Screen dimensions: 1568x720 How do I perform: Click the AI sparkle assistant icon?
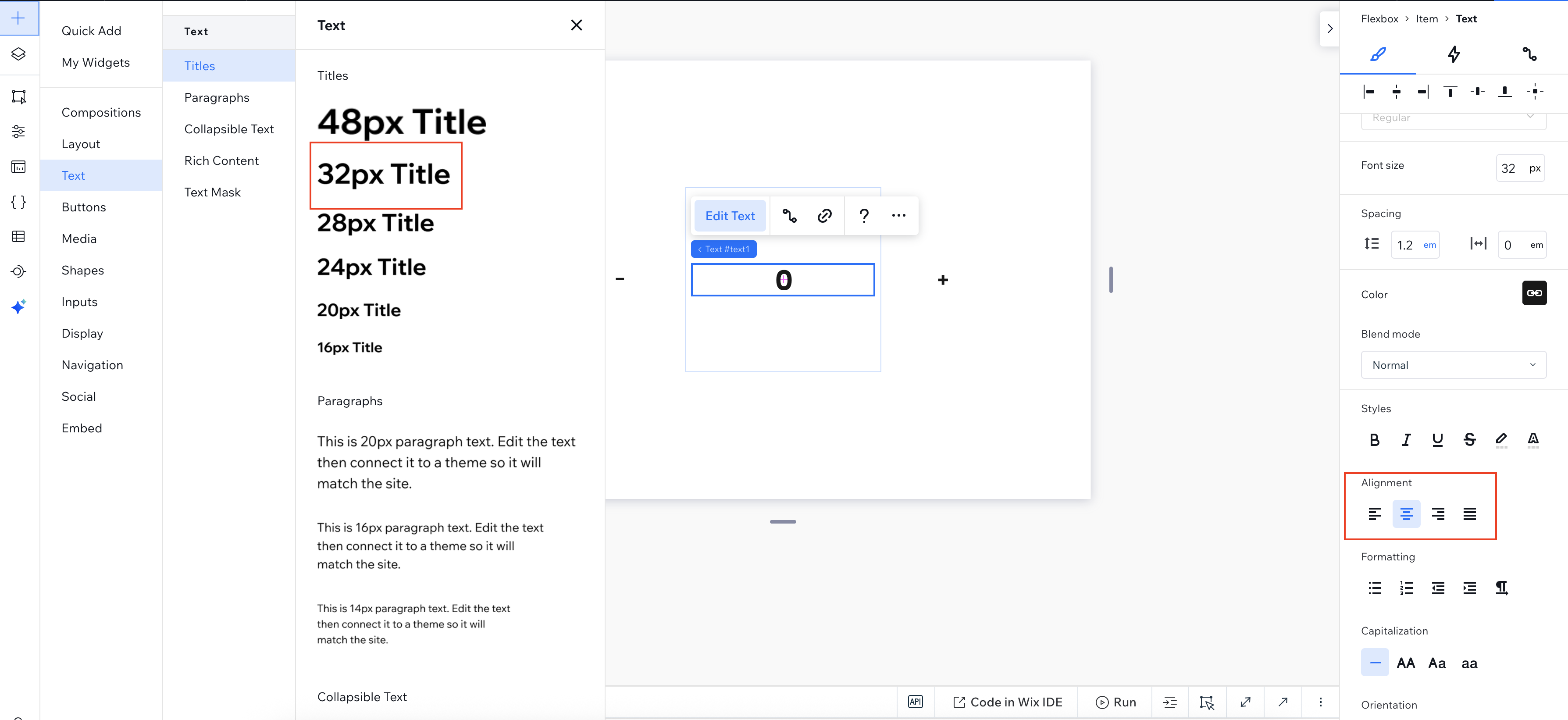pos(18,306)
